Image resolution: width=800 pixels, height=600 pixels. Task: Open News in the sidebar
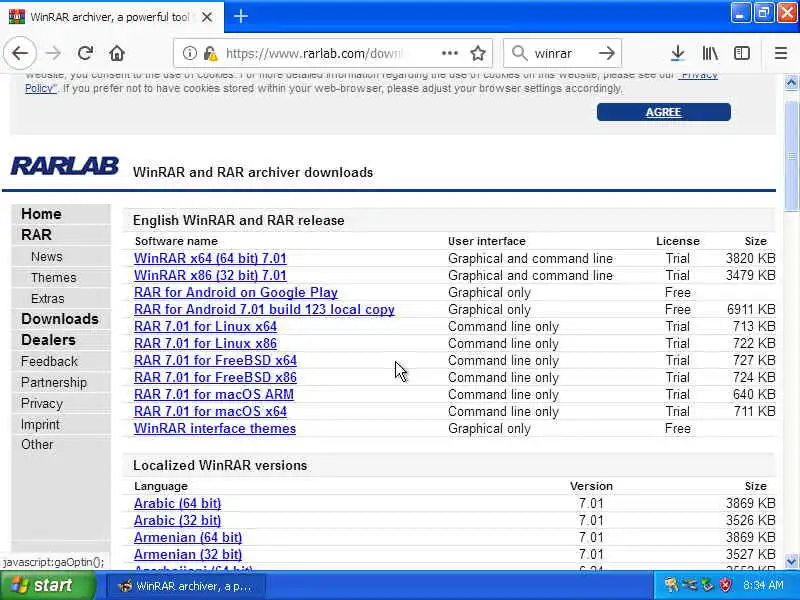point(46,256)
